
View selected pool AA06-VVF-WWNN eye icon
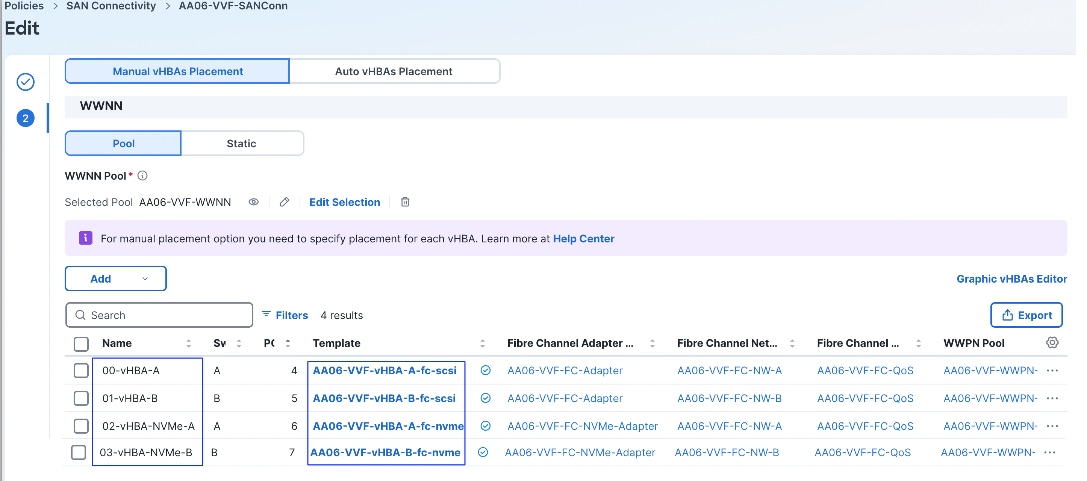click(254, 202)
